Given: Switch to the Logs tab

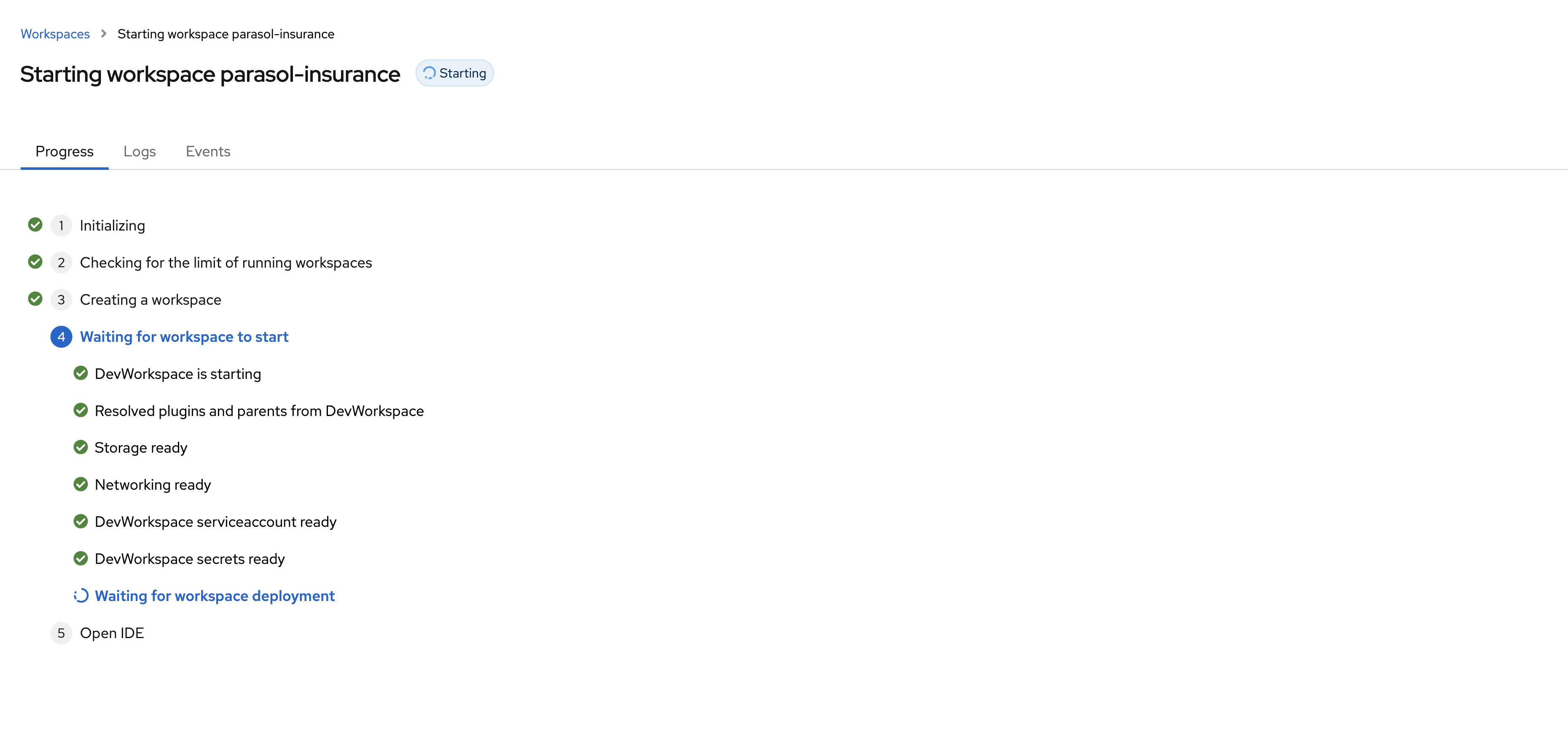Looking at the screenshot, I should pyautogui.click(x=140, y=151).
